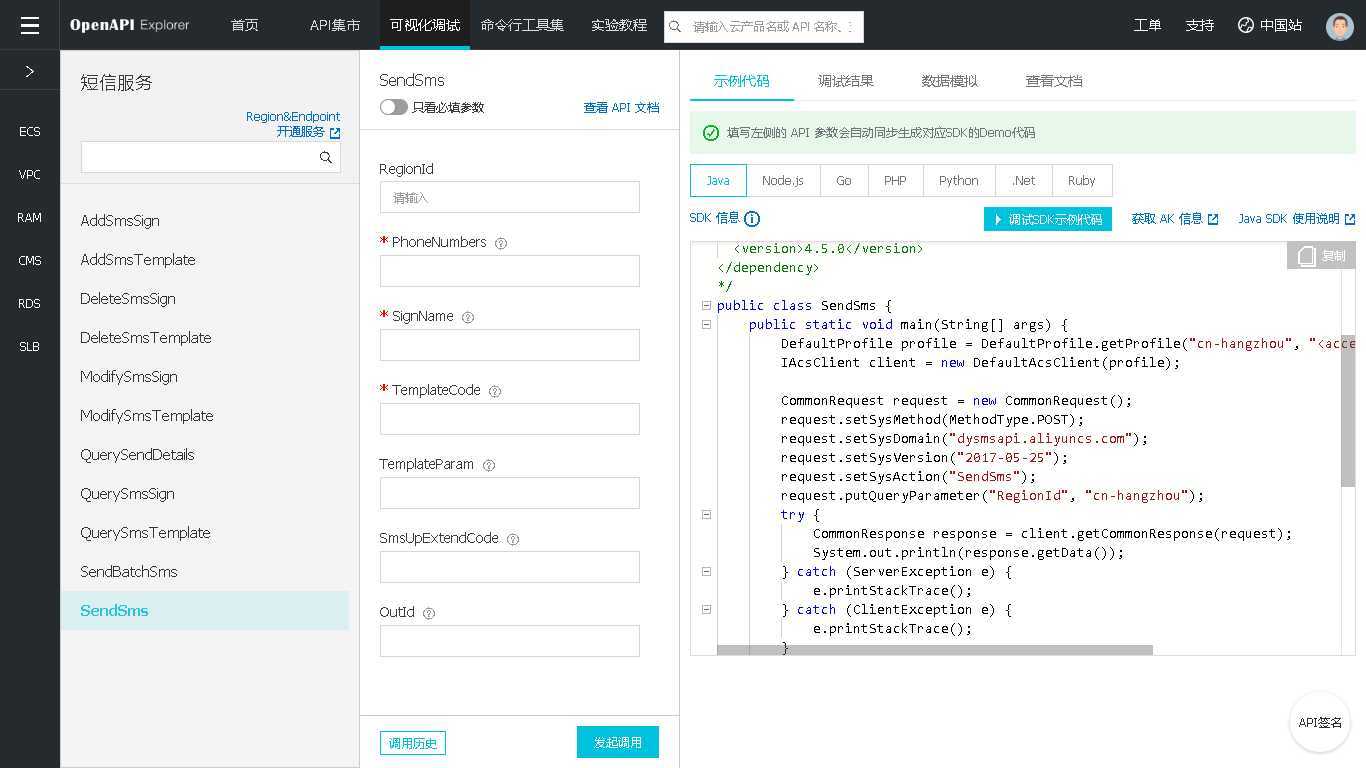Click the search icon in the API list filter

click(326, 157)
